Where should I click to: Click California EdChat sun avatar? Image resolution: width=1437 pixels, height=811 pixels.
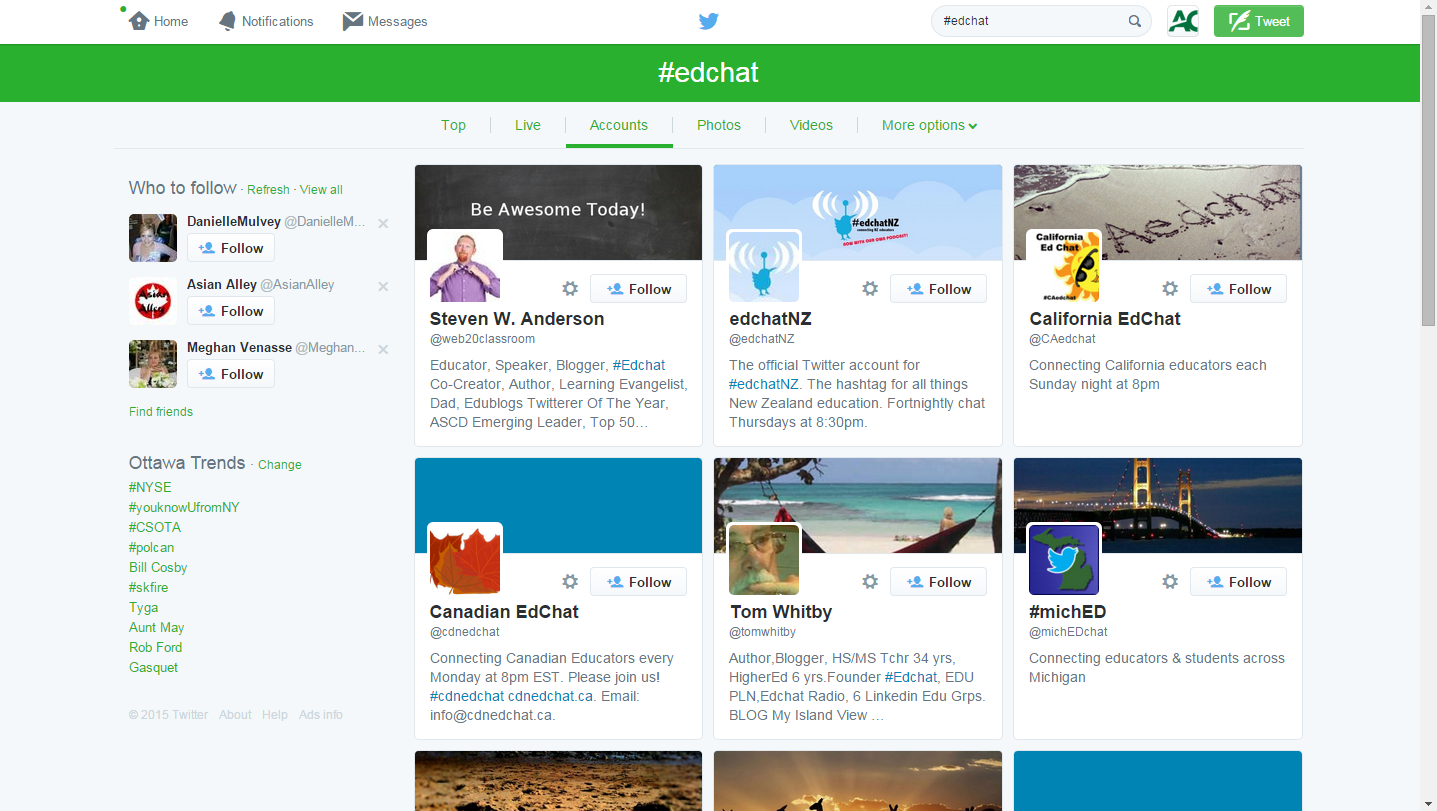[x=1065, y=267]
